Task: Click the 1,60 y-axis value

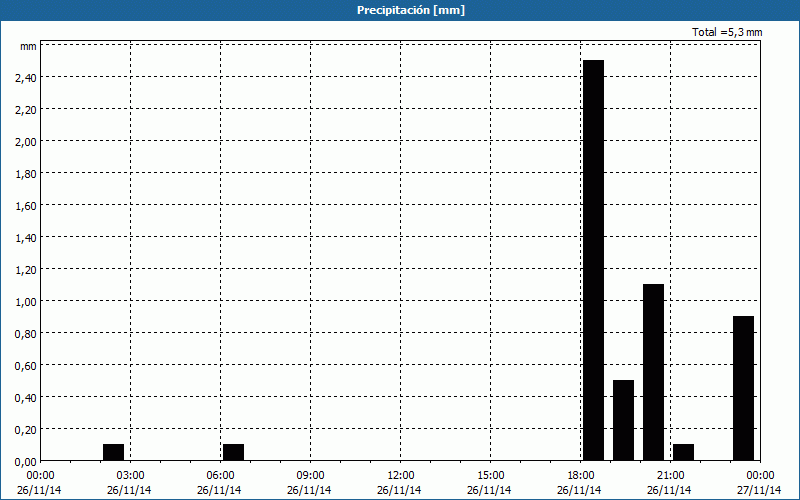Action: point(26,206)
